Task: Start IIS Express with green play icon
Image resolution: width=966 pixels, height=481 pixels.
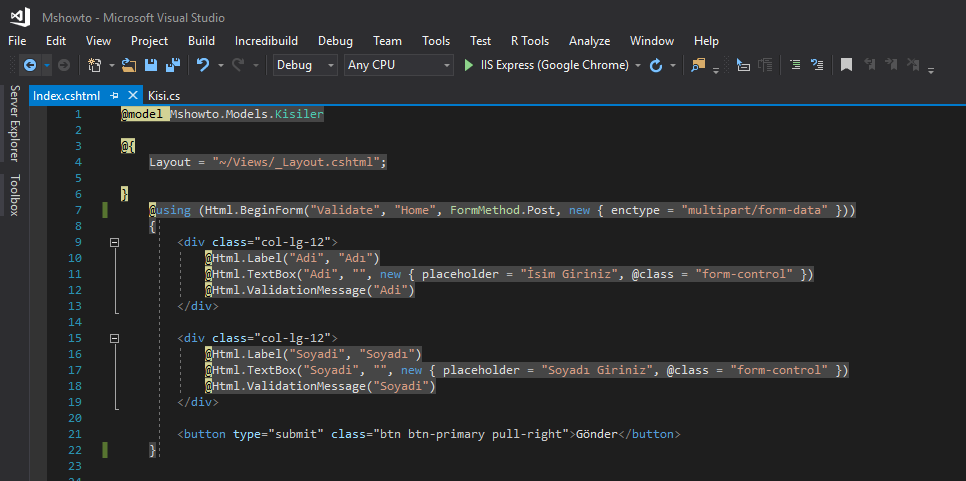Action: click(469, 65)
